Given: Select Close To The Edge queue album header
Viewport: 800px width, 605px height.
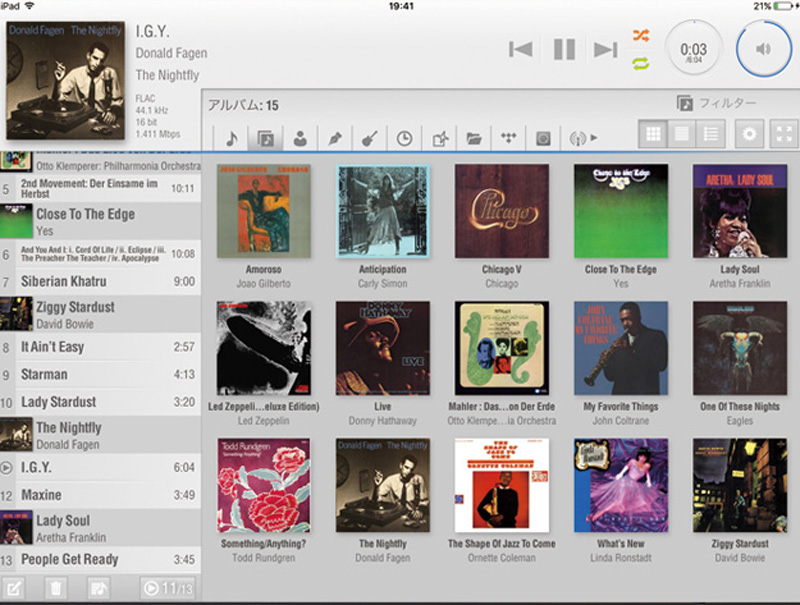Looking at the screenshot, I should 101,221.
